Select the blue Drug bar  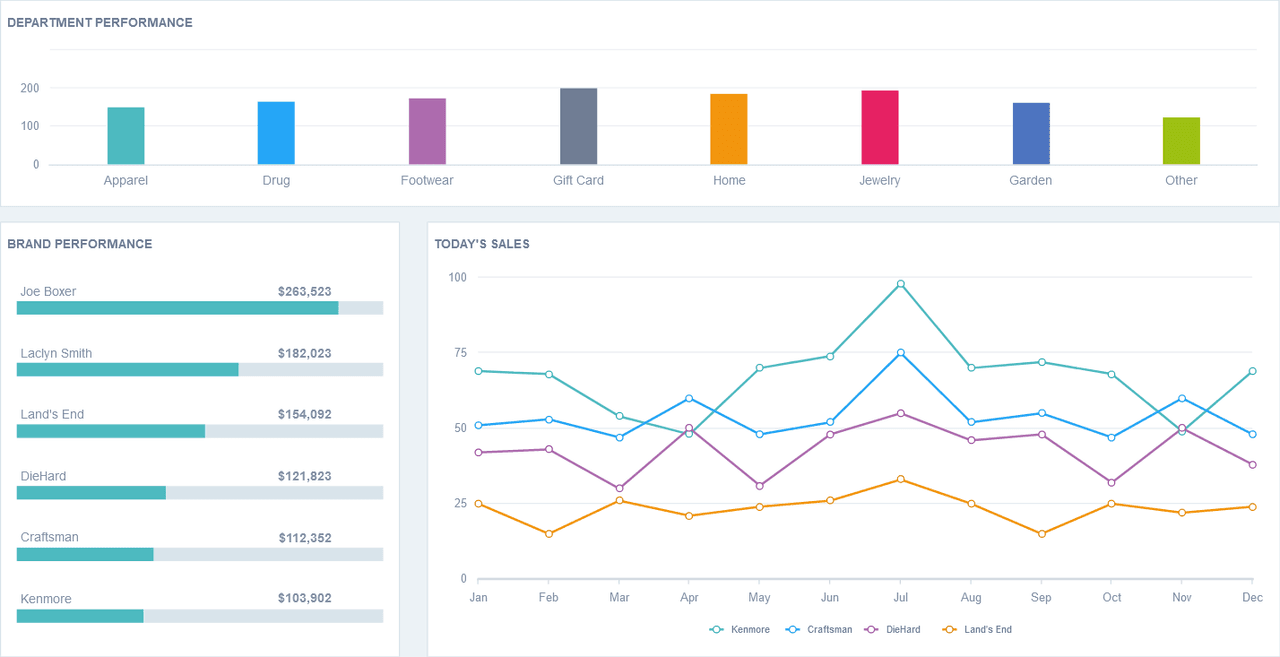click(x=276, y=133)
